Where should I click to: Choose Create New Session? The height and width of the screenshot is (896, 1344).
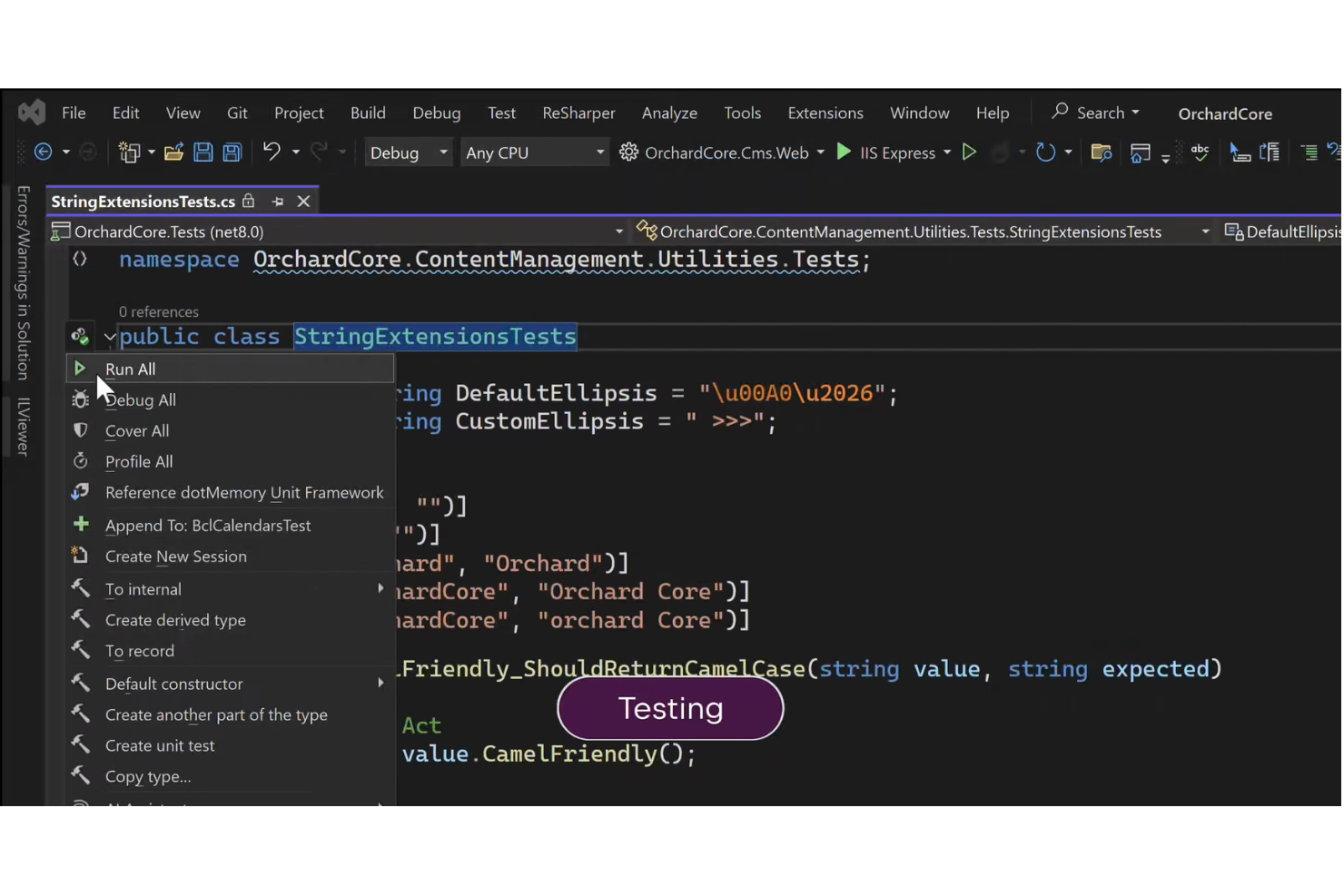point(230,556)
